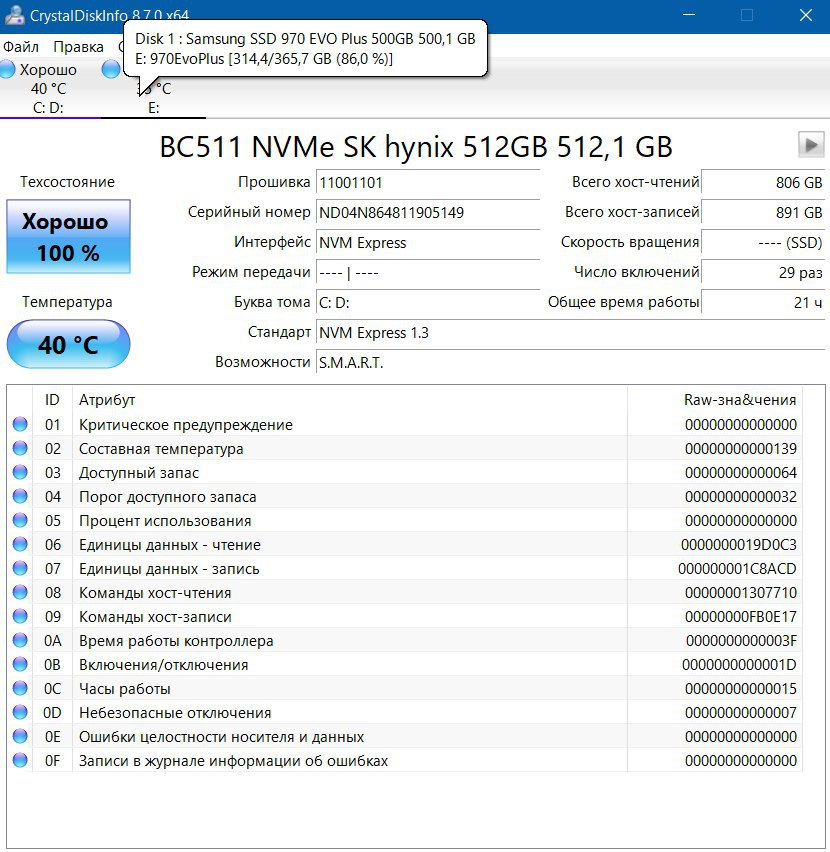Click status orb for Команды хост-записи row

(x=20, y=616)
